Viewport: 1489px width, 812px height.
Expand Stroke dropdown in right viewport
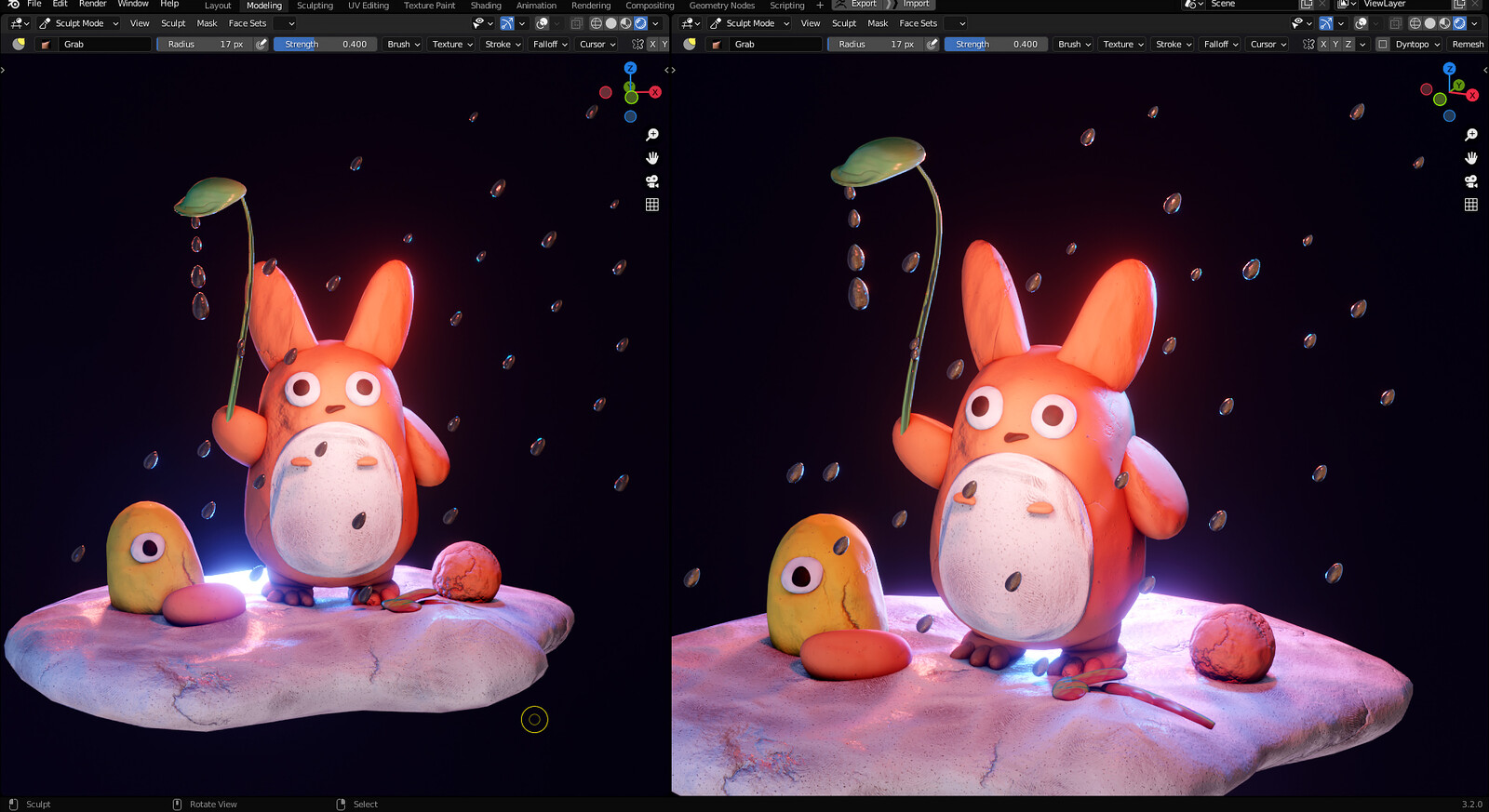(1173, 44)
